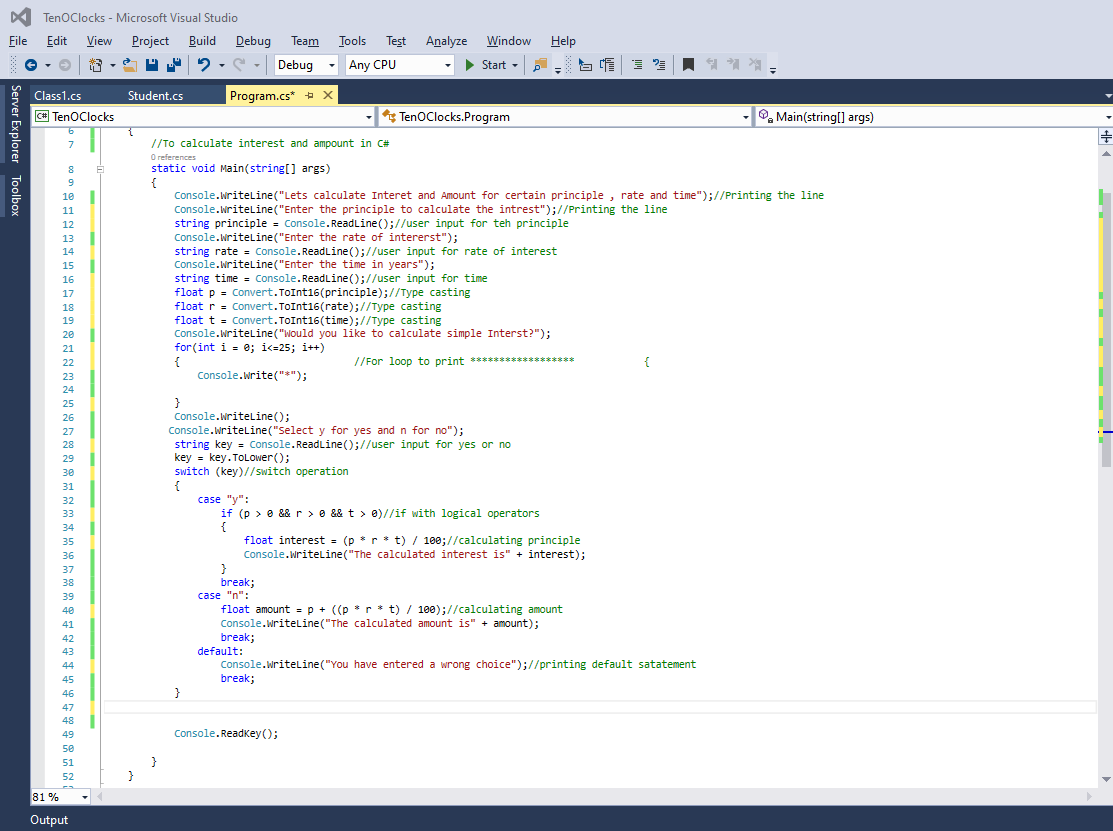
Task: Click the Navigate Backward icon
Action: (31, 64)
